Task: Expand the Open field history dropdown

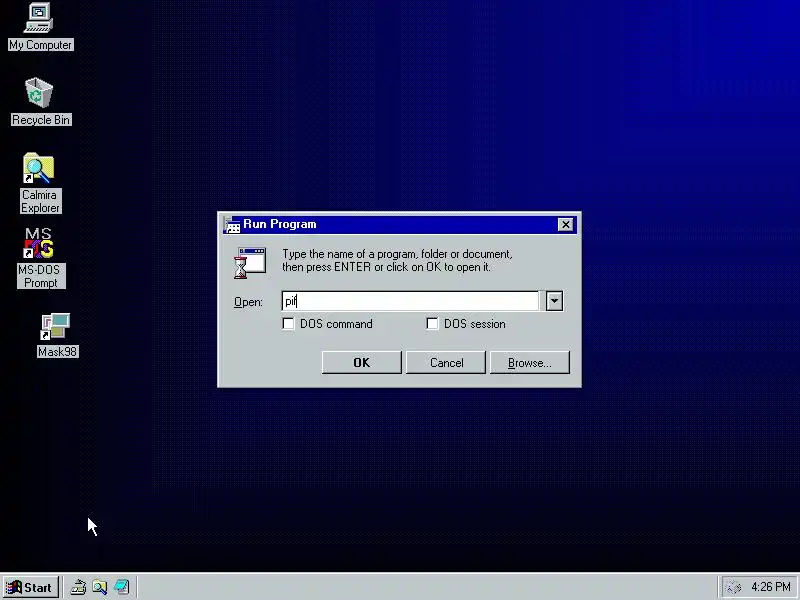Action: click(x=554, y=301)
